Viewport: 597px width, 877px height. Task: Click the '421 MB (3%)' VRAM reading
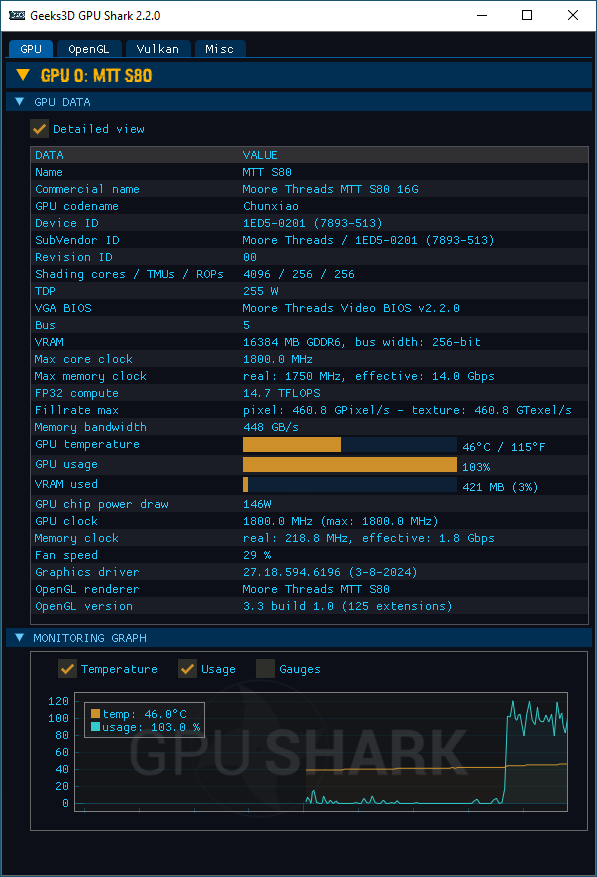500,487
